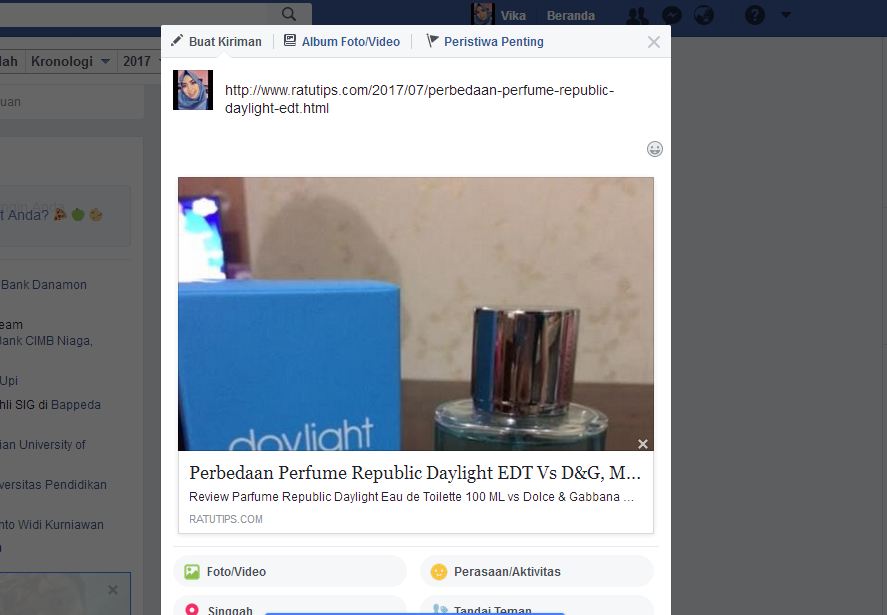This screenshot has height=615, width=887.
Task: Click the yellow smiley Perasaan icon
Action: (439, 572)
